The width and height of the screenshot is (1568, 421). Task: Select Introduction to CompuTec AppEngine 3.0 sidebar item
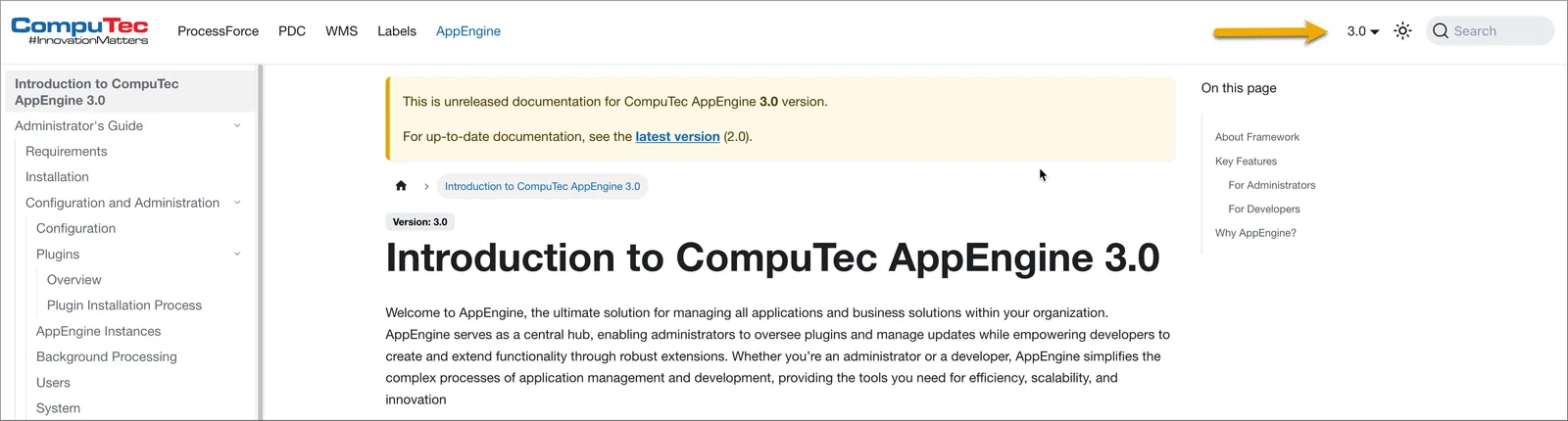pos(130,92)
